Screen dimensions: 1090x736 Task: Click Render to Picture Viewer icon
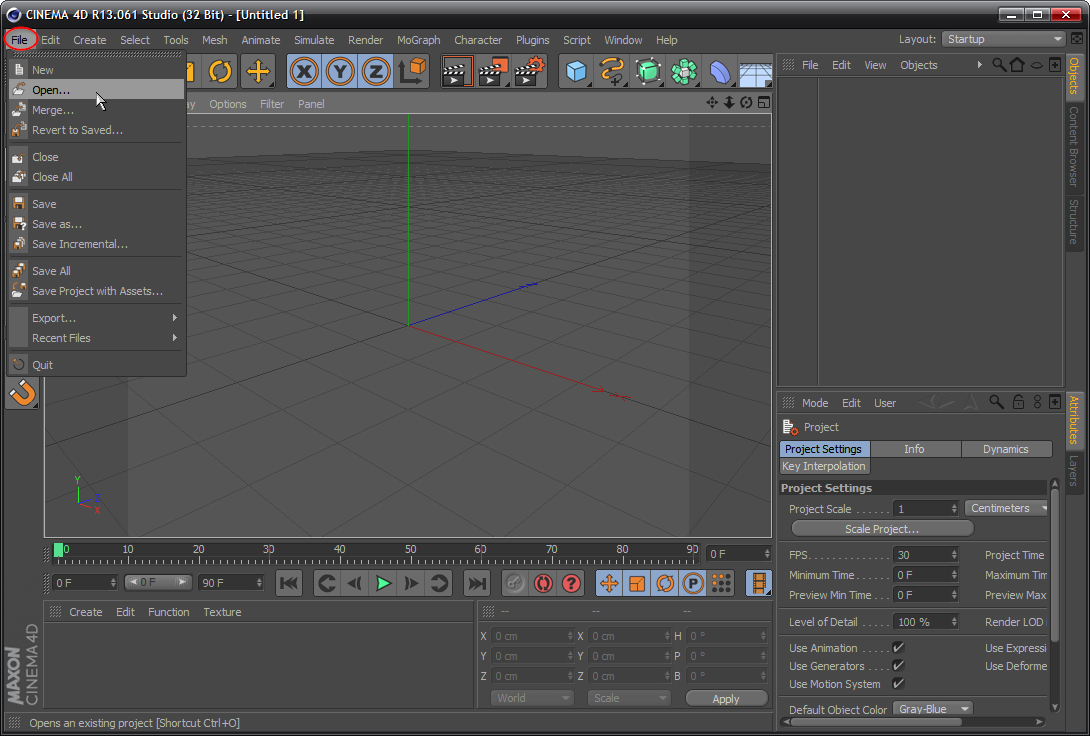pos(493,72)
